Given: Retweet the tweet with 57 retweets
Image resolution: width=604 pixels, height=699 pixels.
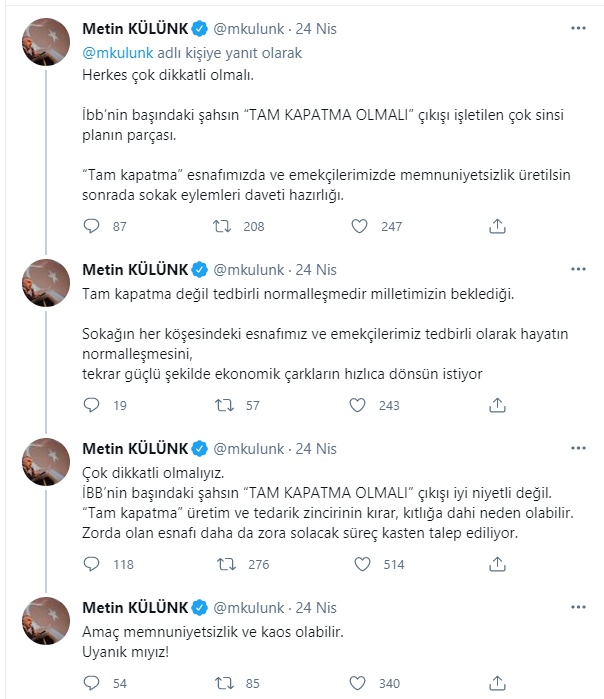Looking at the screenshot, I should 225,405.
